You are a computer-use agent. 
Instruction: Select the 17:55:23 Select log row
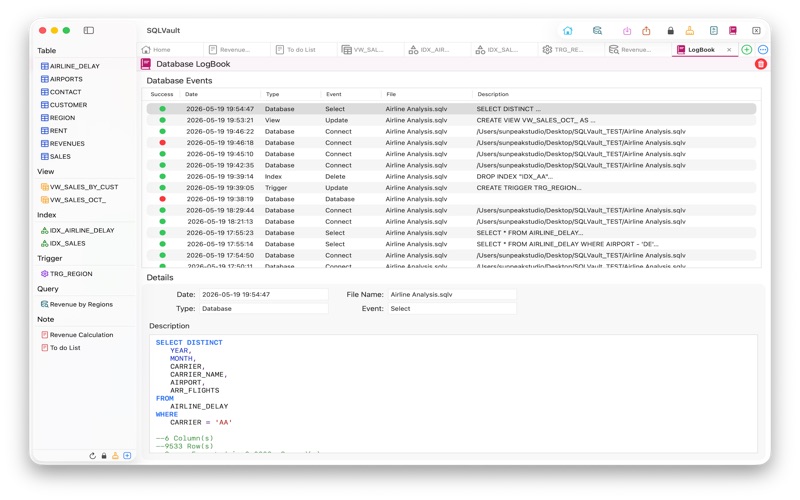(451, 232)
